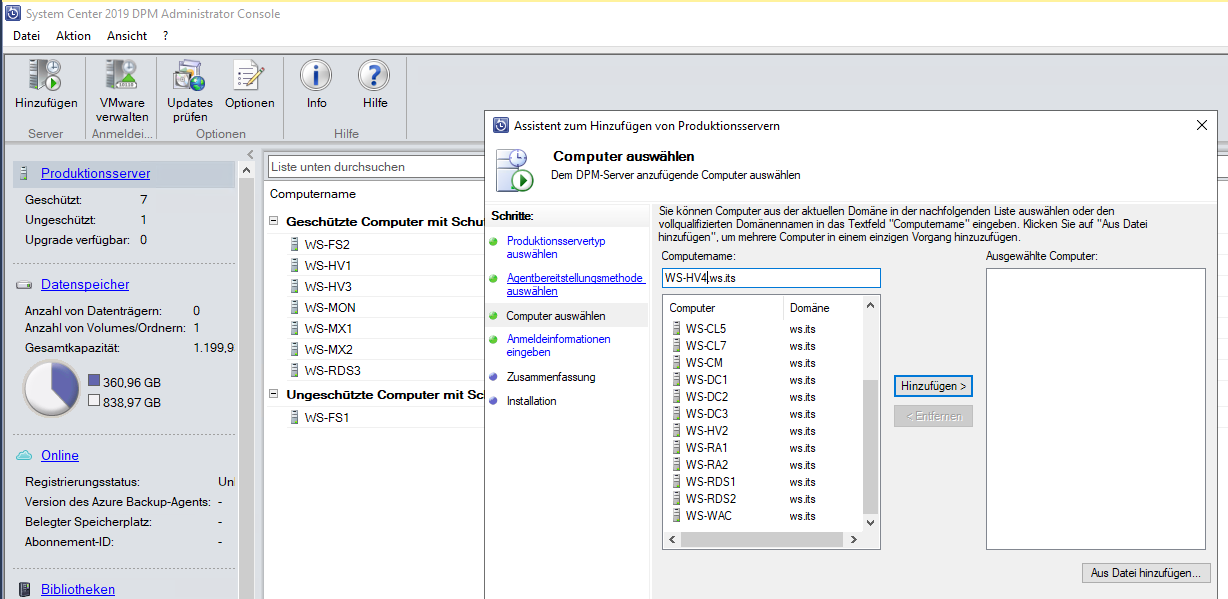Click the Hinzufügen server toolbar icon
The width and height of the screenshot is (1228, 599).
45,76
